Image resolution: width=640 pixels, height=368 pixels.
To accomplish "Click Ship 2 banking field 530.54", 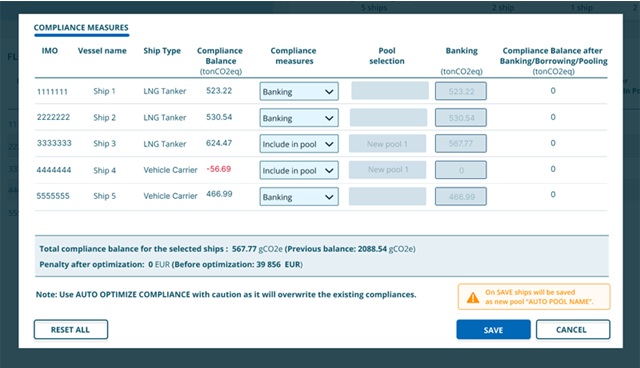I will pyautogui.click(x=461, y=117).
